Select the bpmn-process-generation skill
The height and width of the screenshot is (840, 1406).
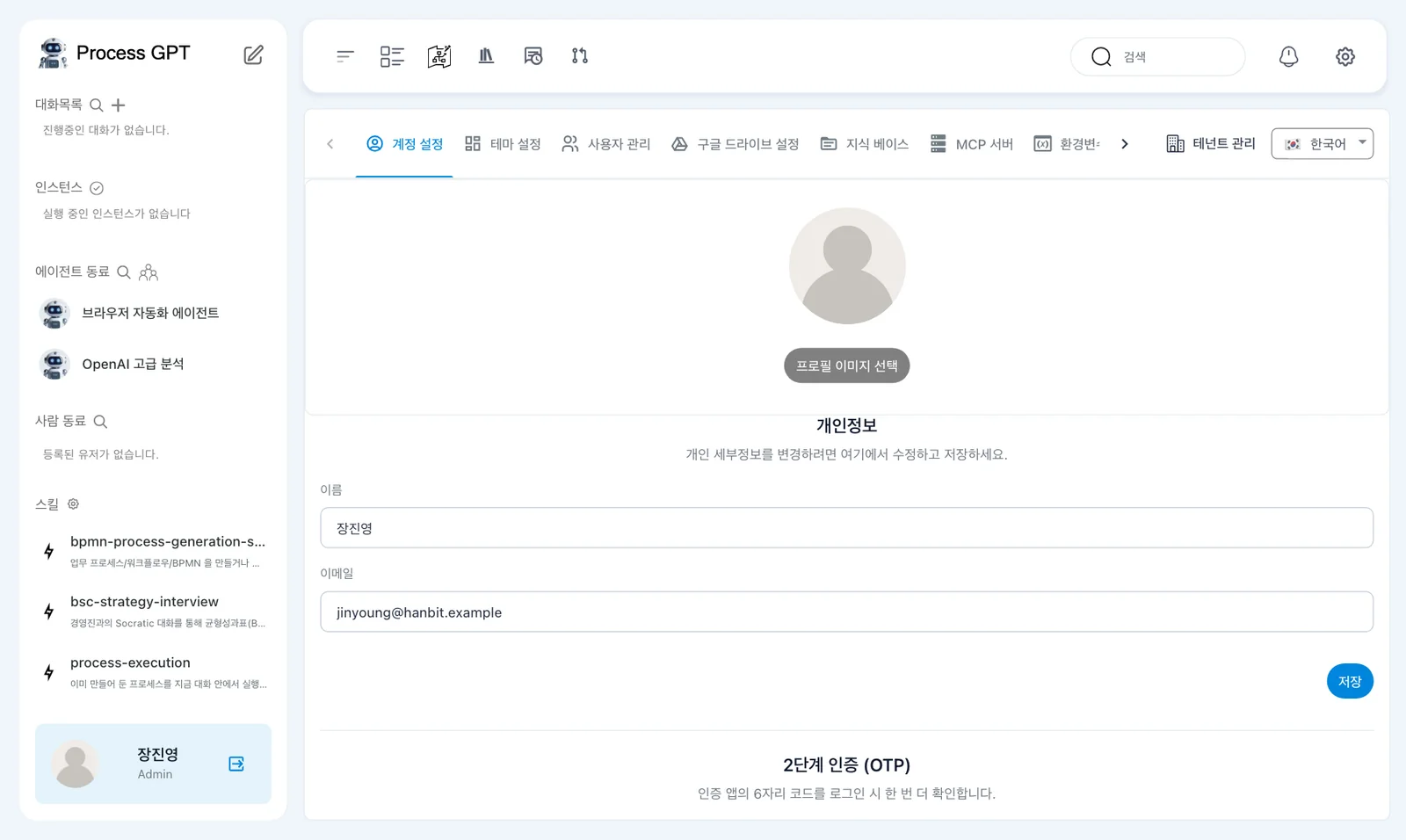(154, 551)
